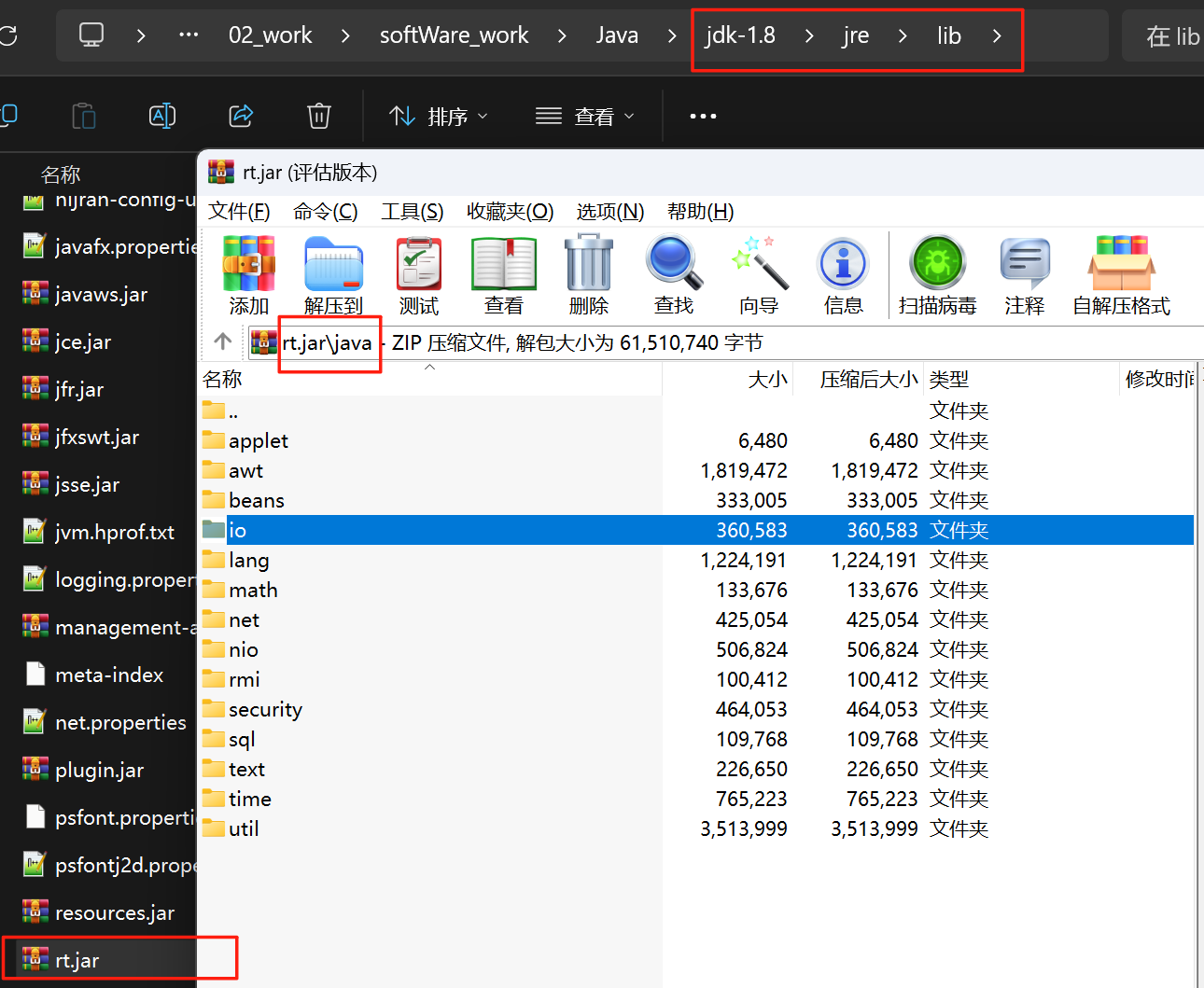
Task: Select the awt folder
Action: 245,470
